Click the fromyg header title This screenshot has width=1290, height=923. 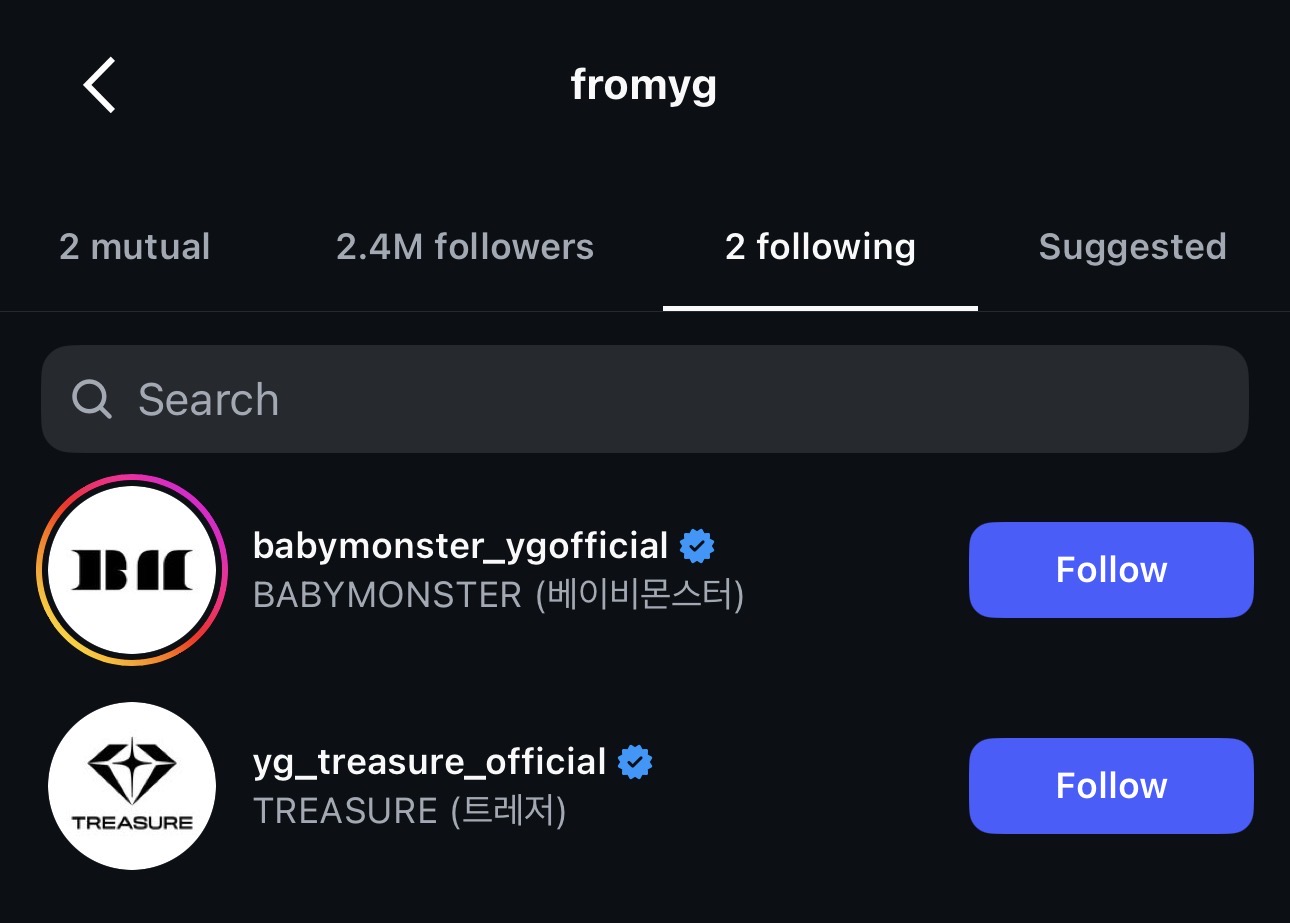click(644, 85)
